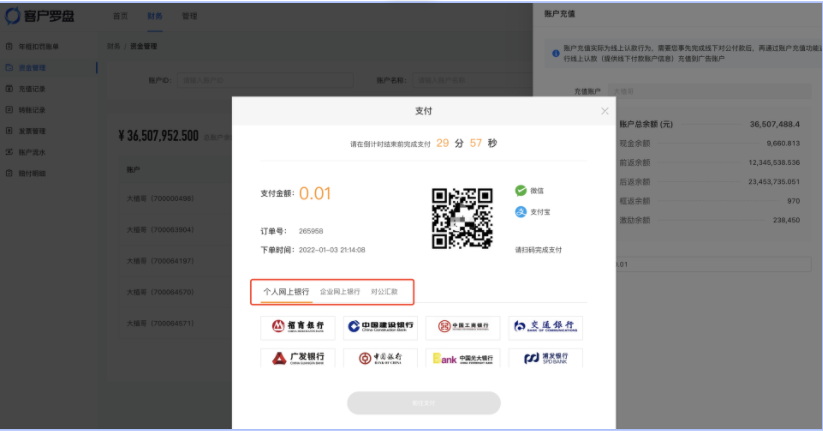Click the order time 2022-01-03 21:14:08
This screenshot has width=823, height=431.
point(332,250)
